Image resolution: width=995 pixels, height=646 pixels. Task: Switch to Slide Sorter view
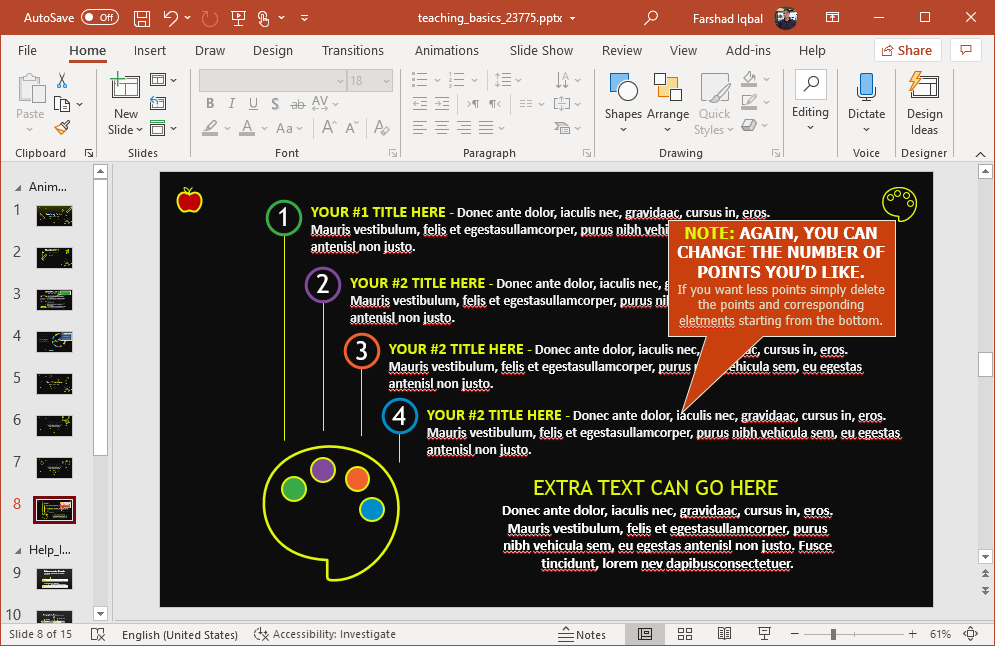coord(685,634)
